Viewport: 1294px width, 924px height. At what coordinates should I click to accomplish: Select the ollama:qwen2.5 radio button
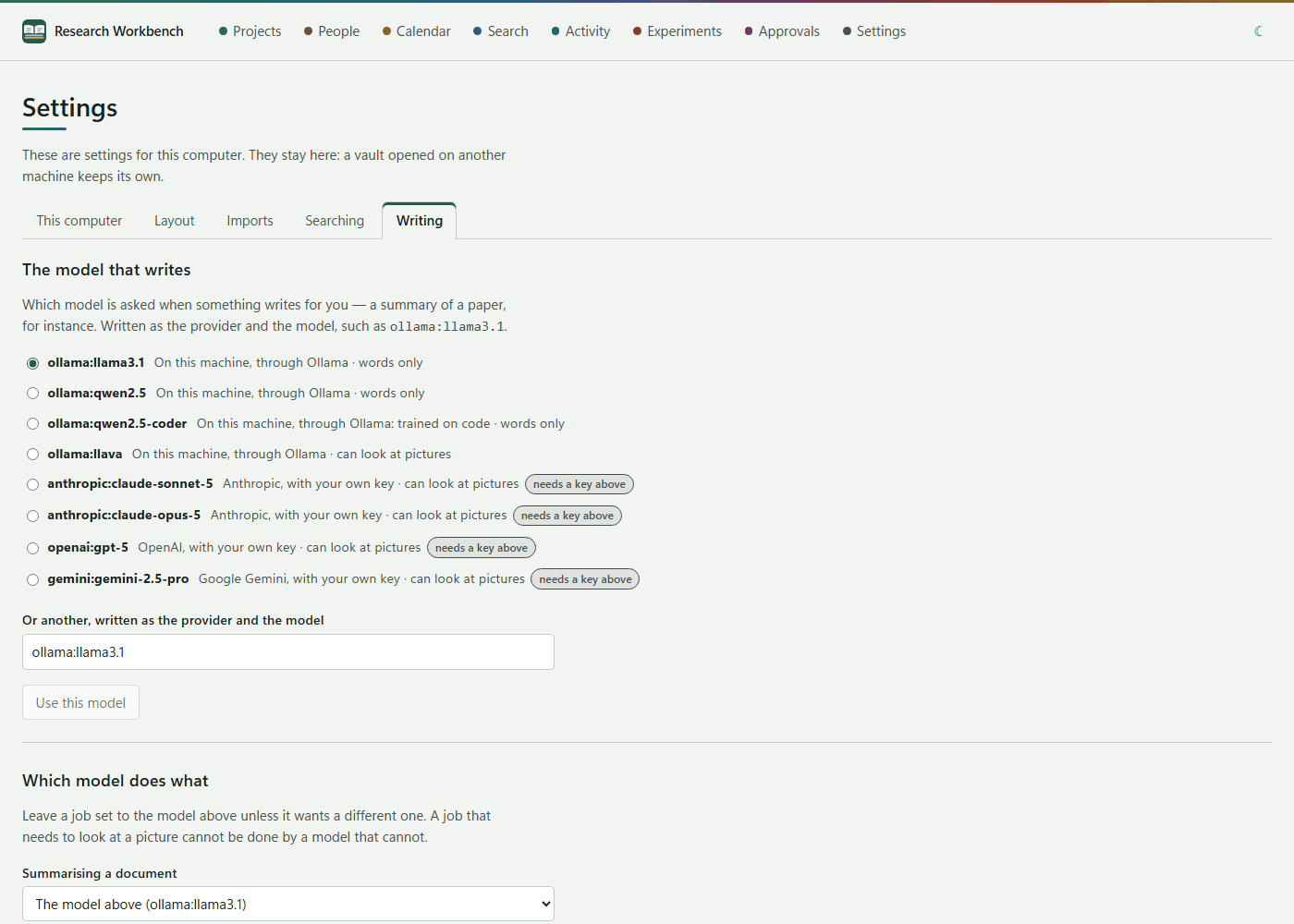pyautogui.click(x=33, y=394)
